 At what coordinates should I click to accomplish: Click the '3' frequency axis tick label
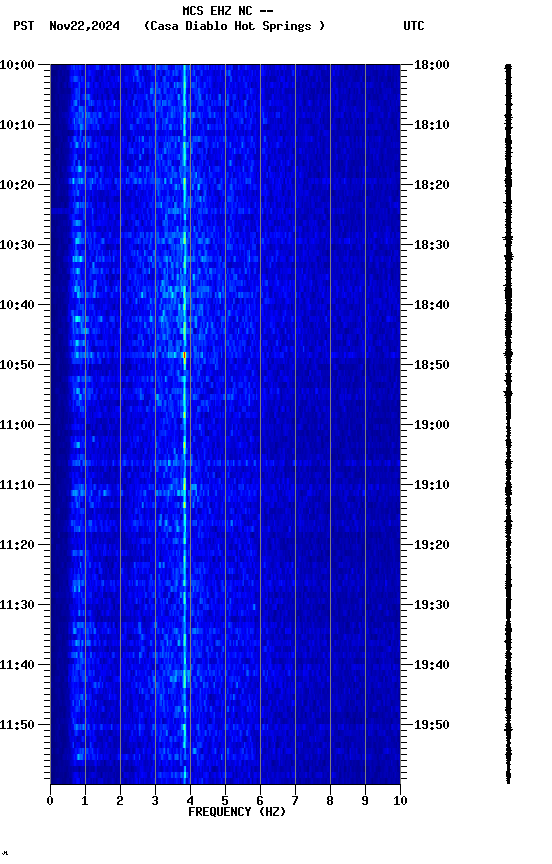155,801
